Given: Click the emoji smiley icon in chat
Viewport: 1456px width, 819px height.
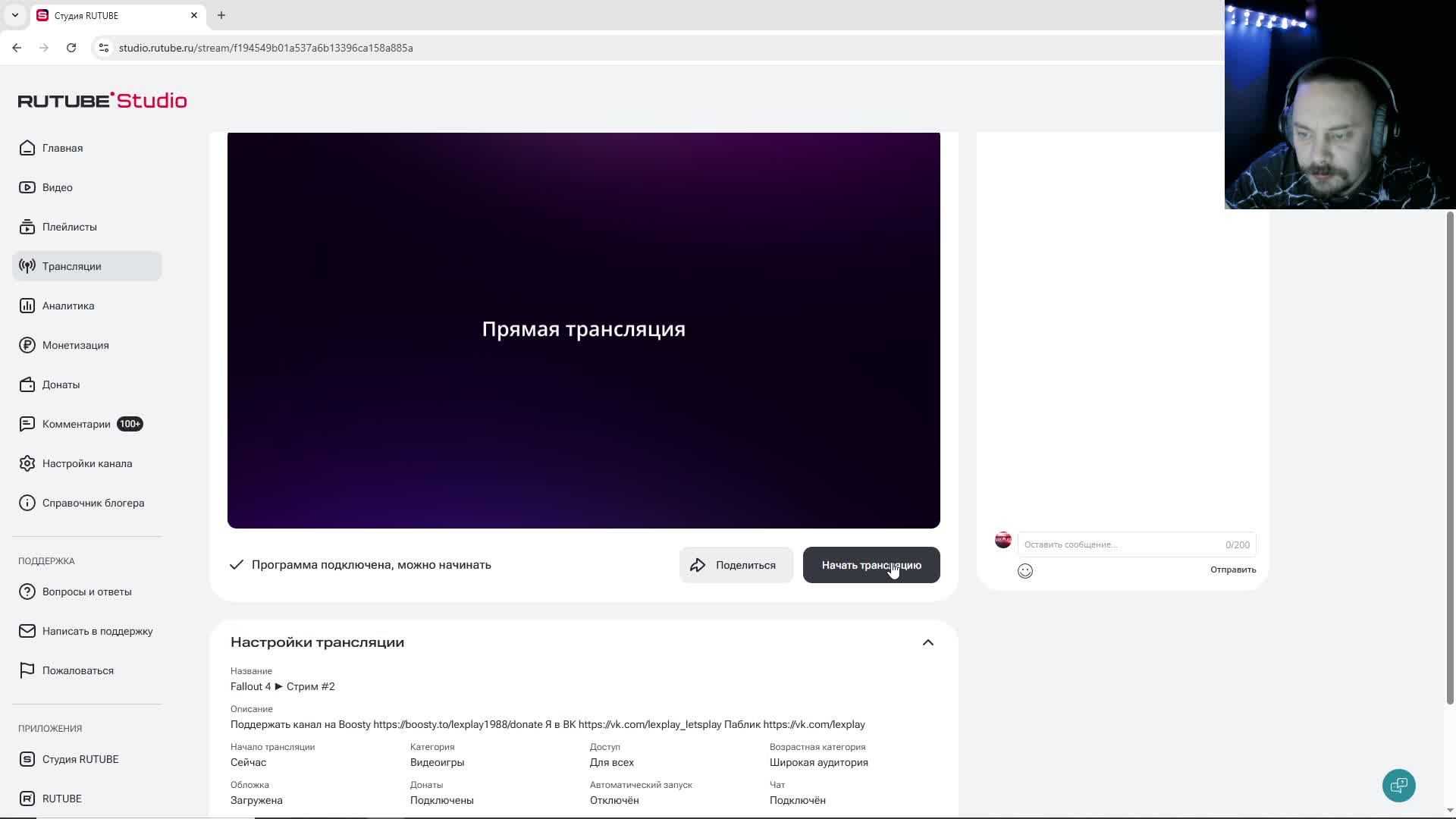Looking at the screenshot, I should click(1025, 571).
